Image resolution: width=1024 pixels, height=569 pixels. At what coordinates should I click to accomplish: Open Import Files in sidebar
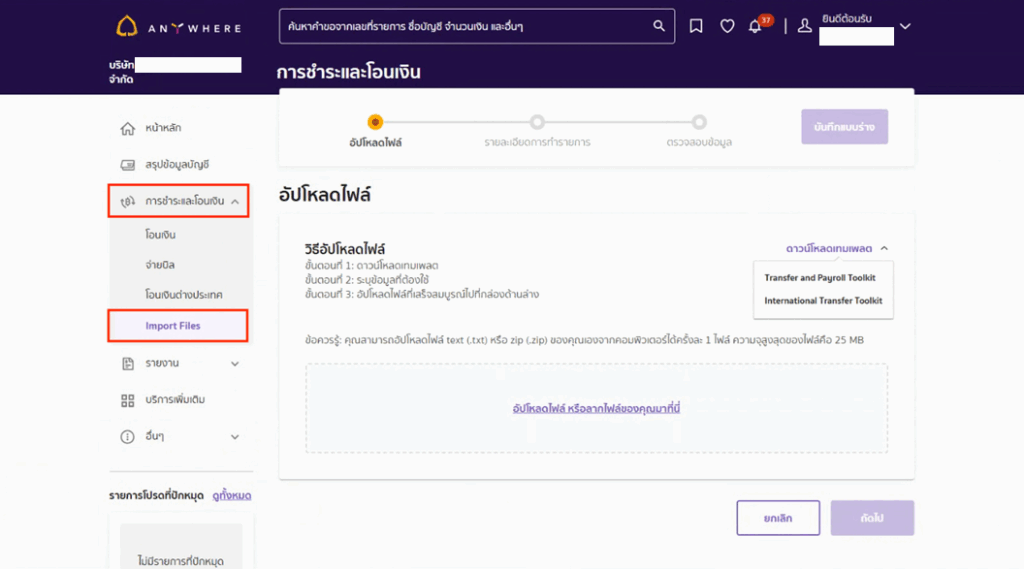(173, 326)
